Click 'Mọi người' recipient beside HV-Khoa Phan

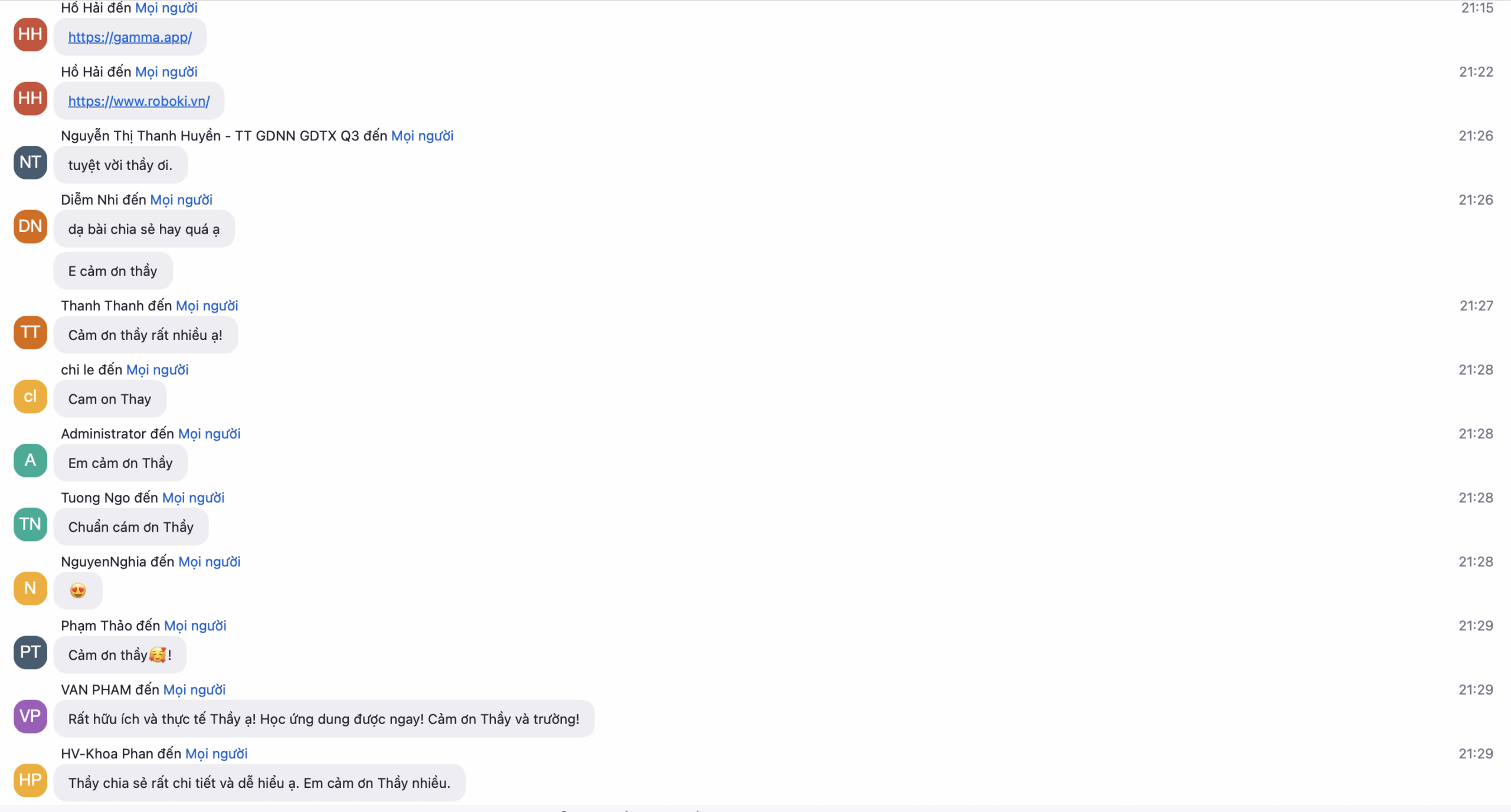[216, 754]
